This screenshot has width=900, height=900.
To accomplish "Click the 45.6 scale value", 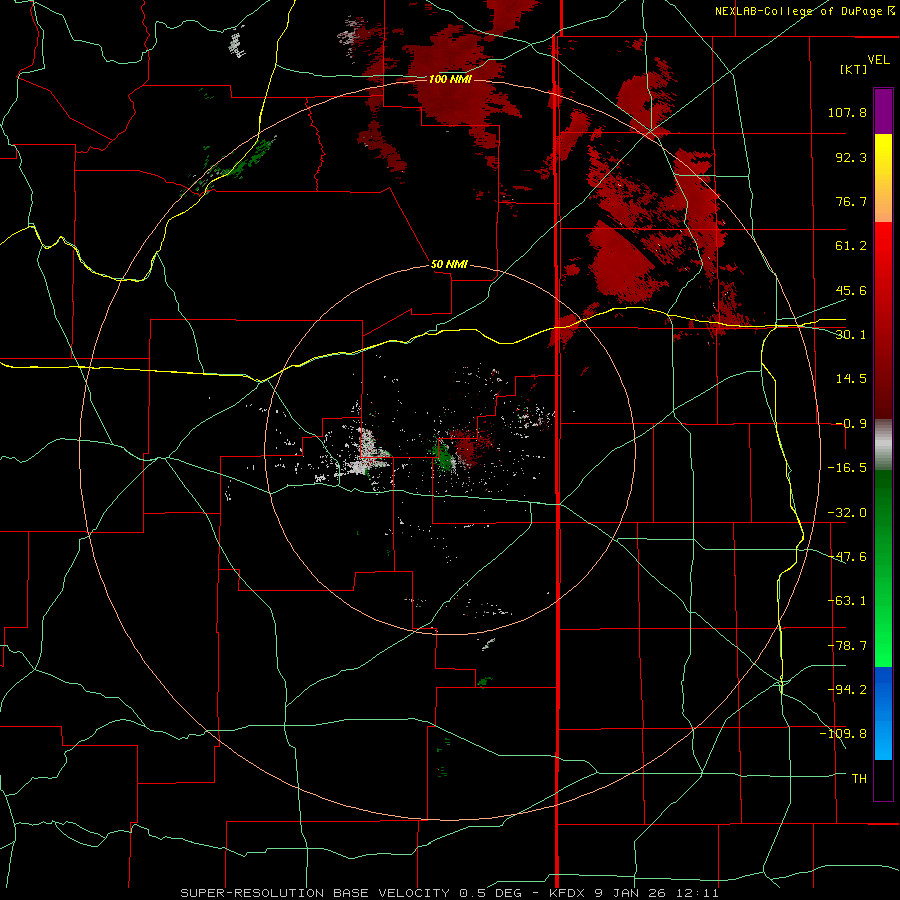I will [851, 290].
